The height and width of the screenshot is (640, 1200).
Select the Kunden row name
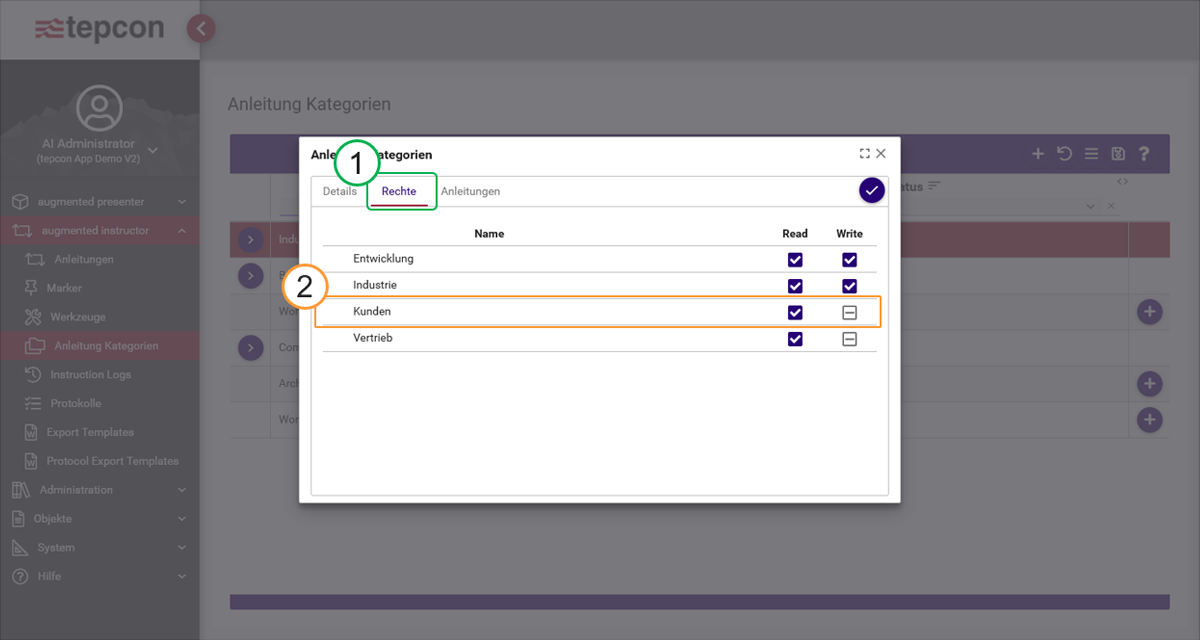pos(372,313)
